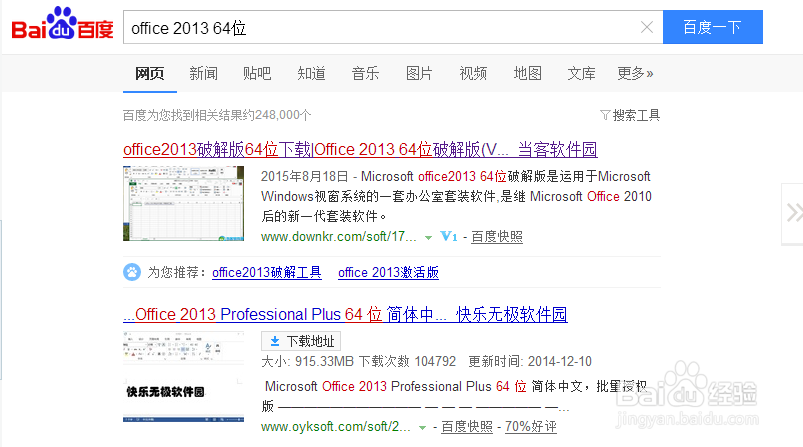Open office2013破解版64位下载 result title
Screen dimensions: 803x447
[360, 150]
